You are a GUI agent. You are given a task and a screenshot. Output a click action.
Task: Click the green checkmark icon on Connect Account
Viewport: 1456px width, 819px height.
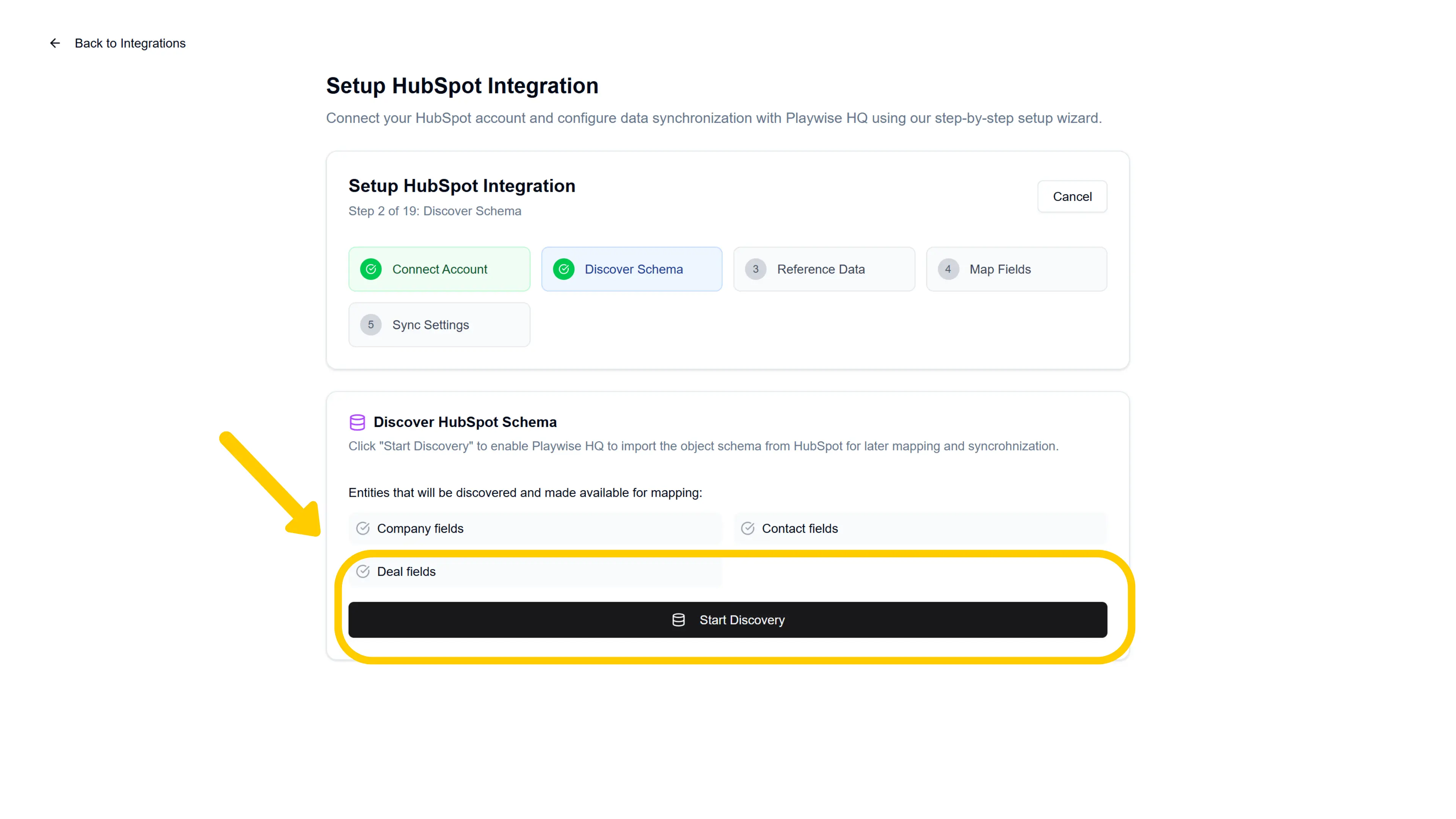371,269
